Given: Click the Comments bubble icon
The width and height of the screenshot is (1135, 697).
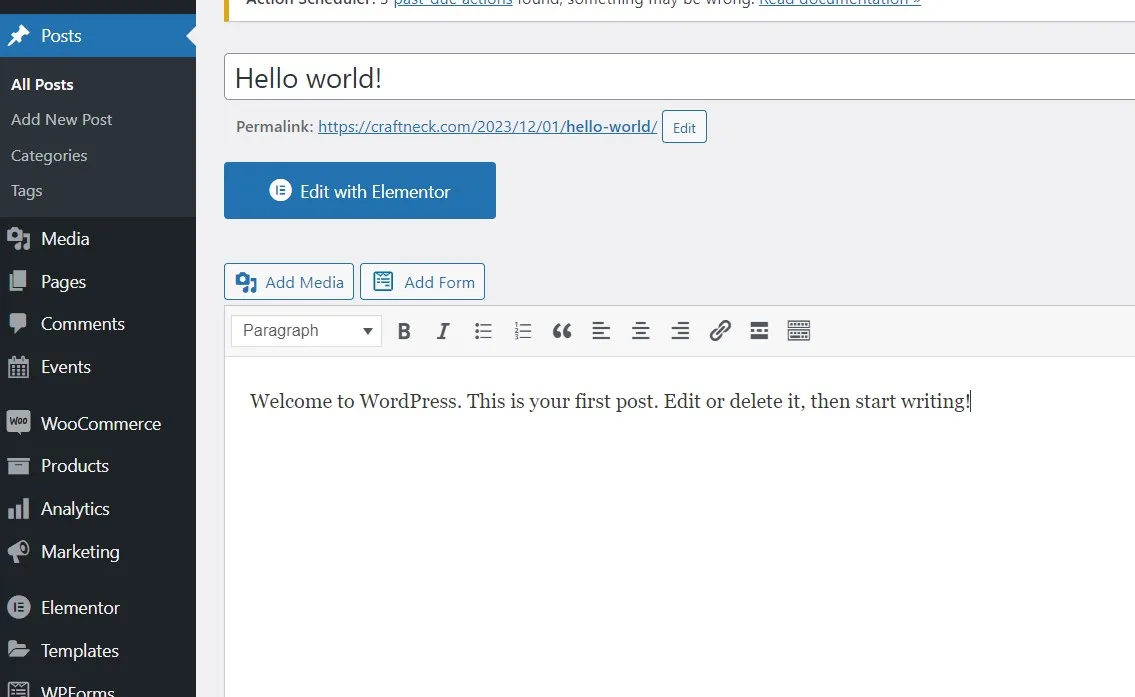Looking at the screenshot, I should tap(19, 324).
